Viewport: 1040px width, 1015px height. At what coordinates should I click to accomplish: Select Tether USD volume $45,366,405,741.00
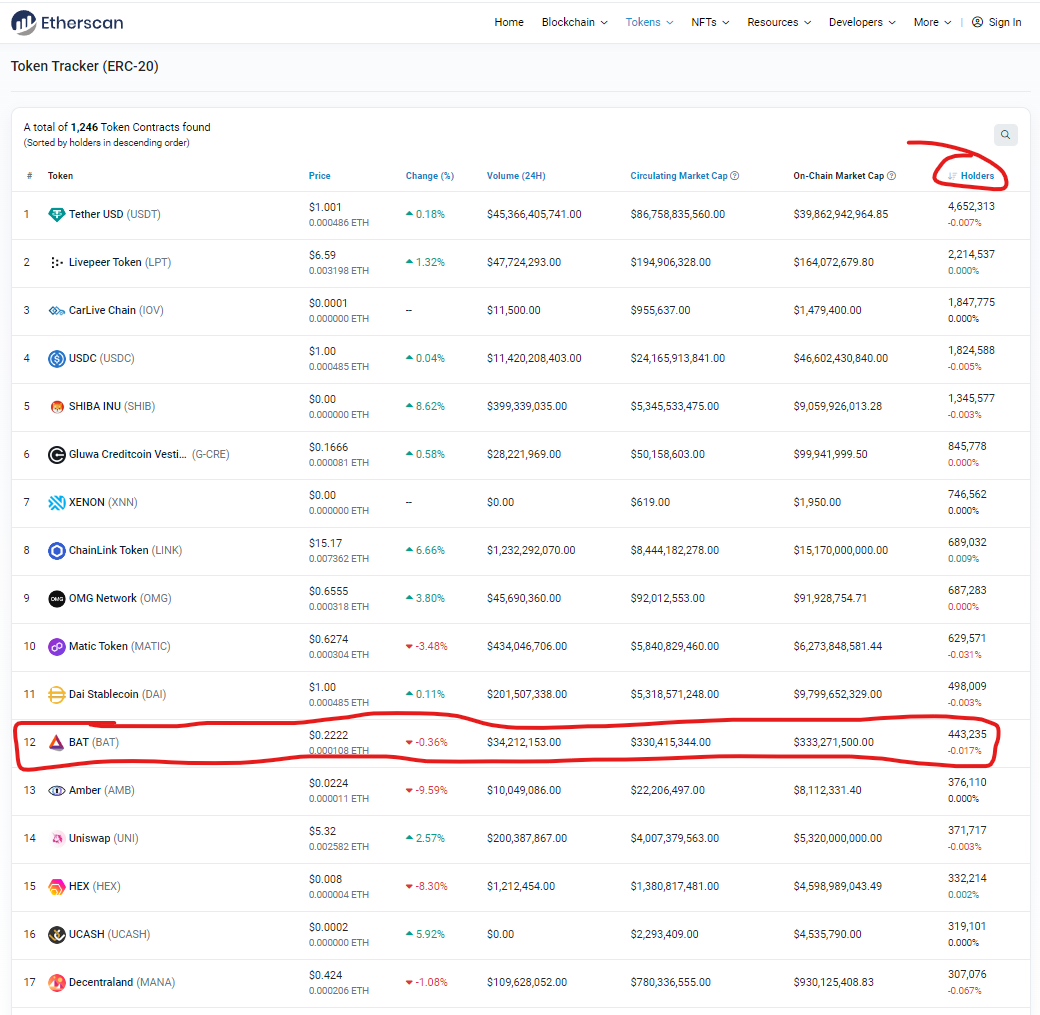[x=534, y=214]
